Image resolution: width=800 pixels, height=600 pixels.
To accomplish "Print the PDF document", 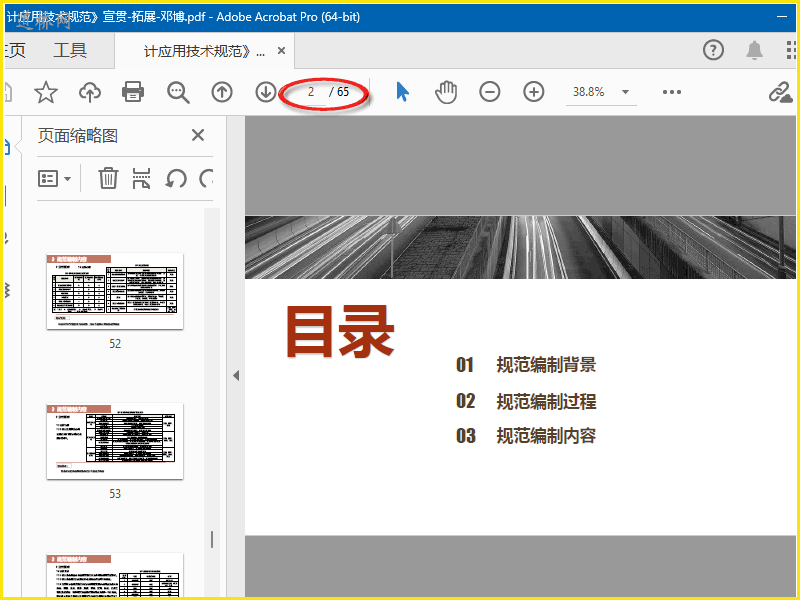I will click(133, 92).
